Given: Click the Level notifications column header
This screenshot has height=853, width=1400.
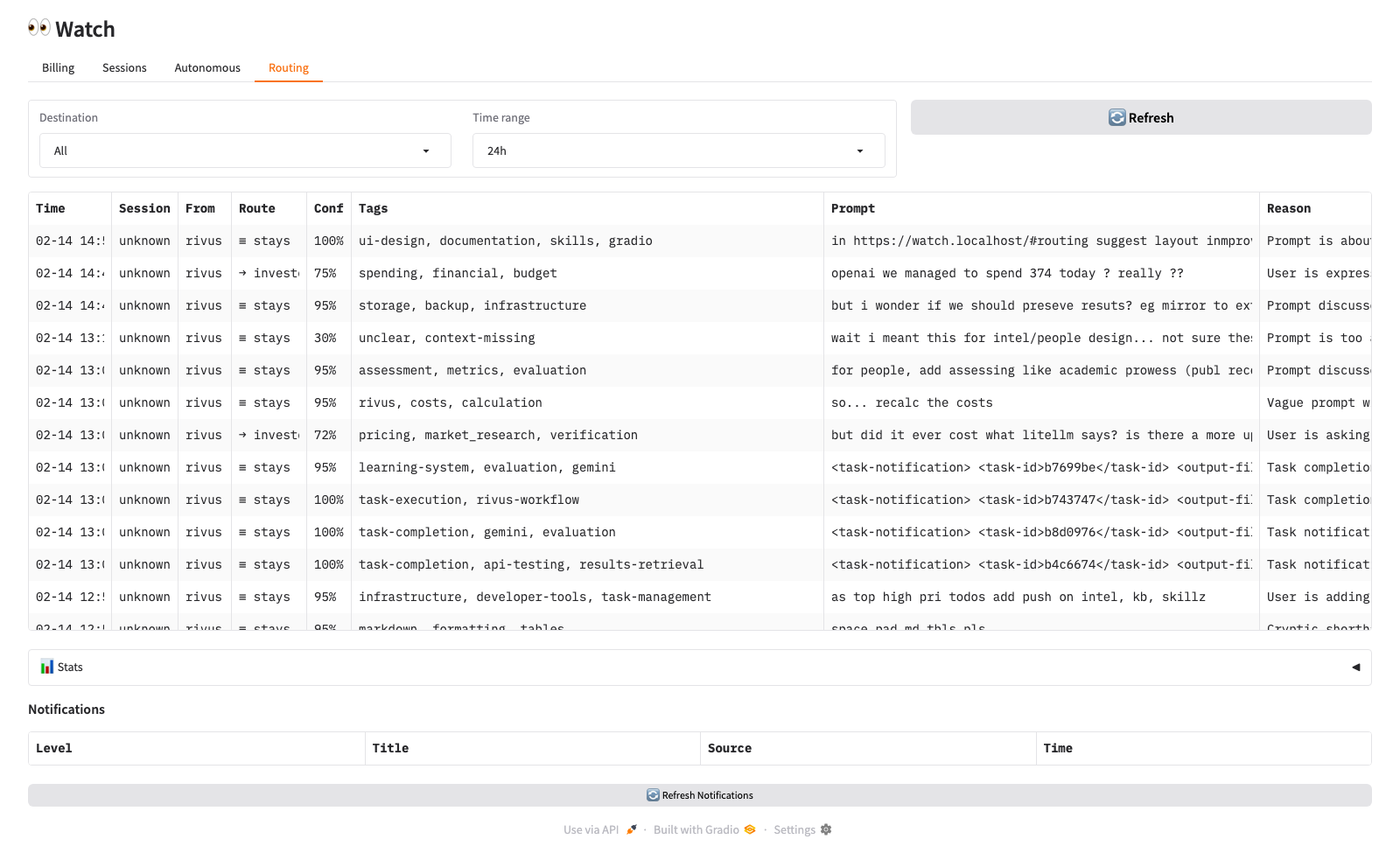Looking at the screenshot, I should pyautogui.click(x=54, y=748).
